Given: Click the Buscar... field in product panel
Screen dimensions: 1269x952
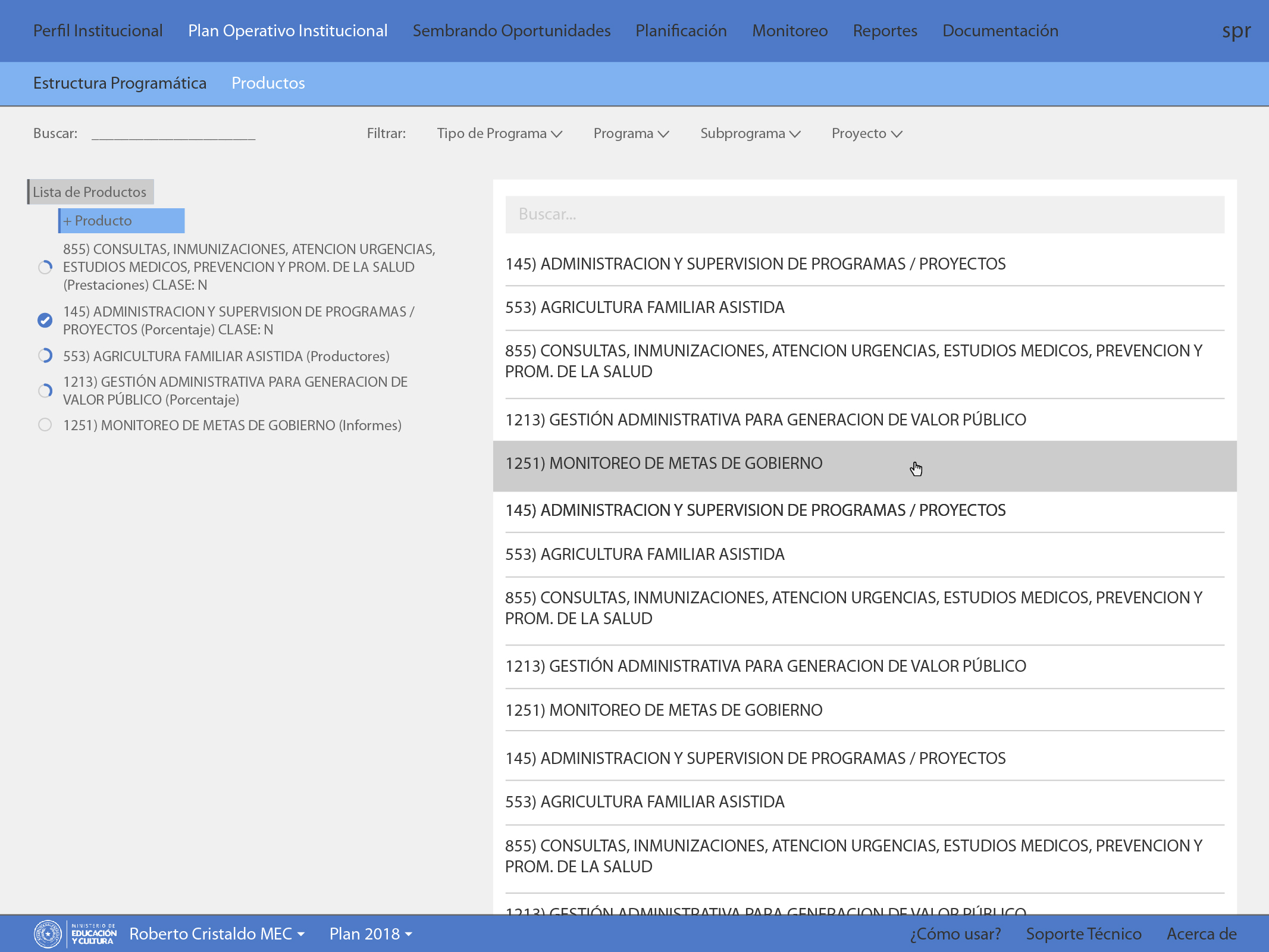Looking at the screenshot, I should (864, 215).
